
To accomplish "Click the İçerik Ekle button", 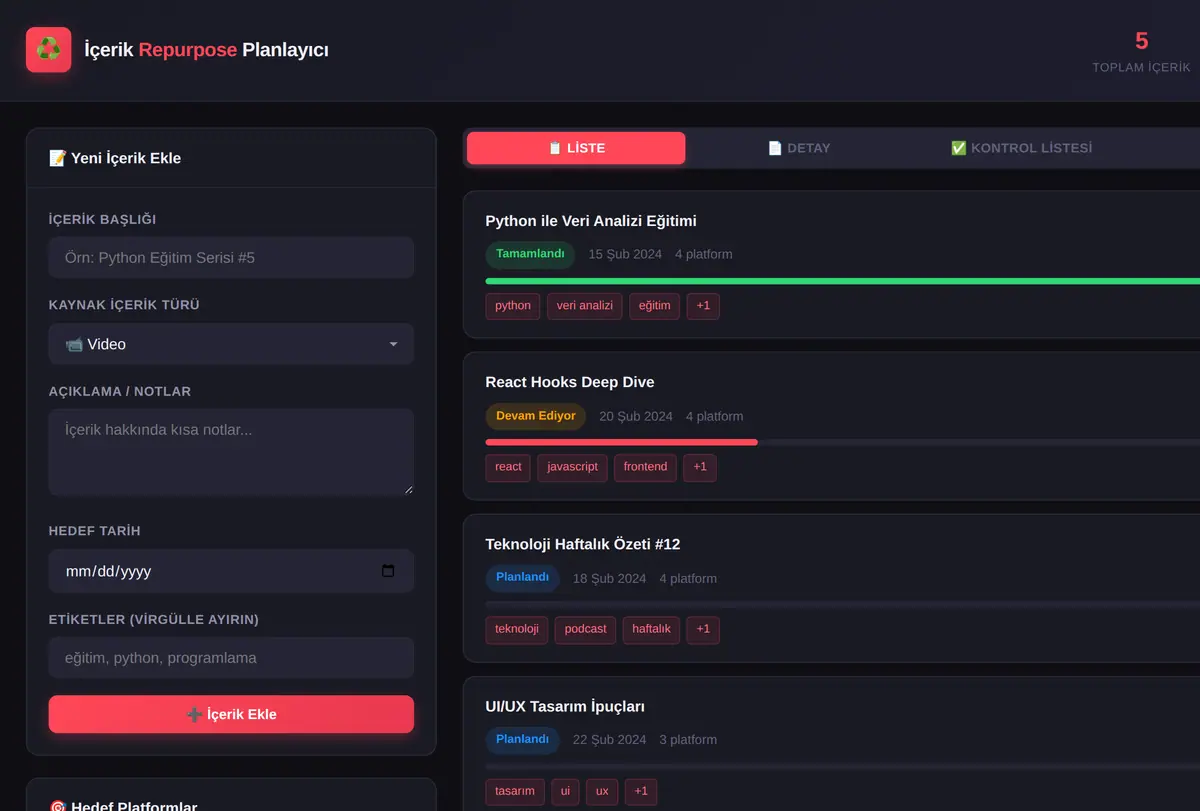I will click(231, 714).
